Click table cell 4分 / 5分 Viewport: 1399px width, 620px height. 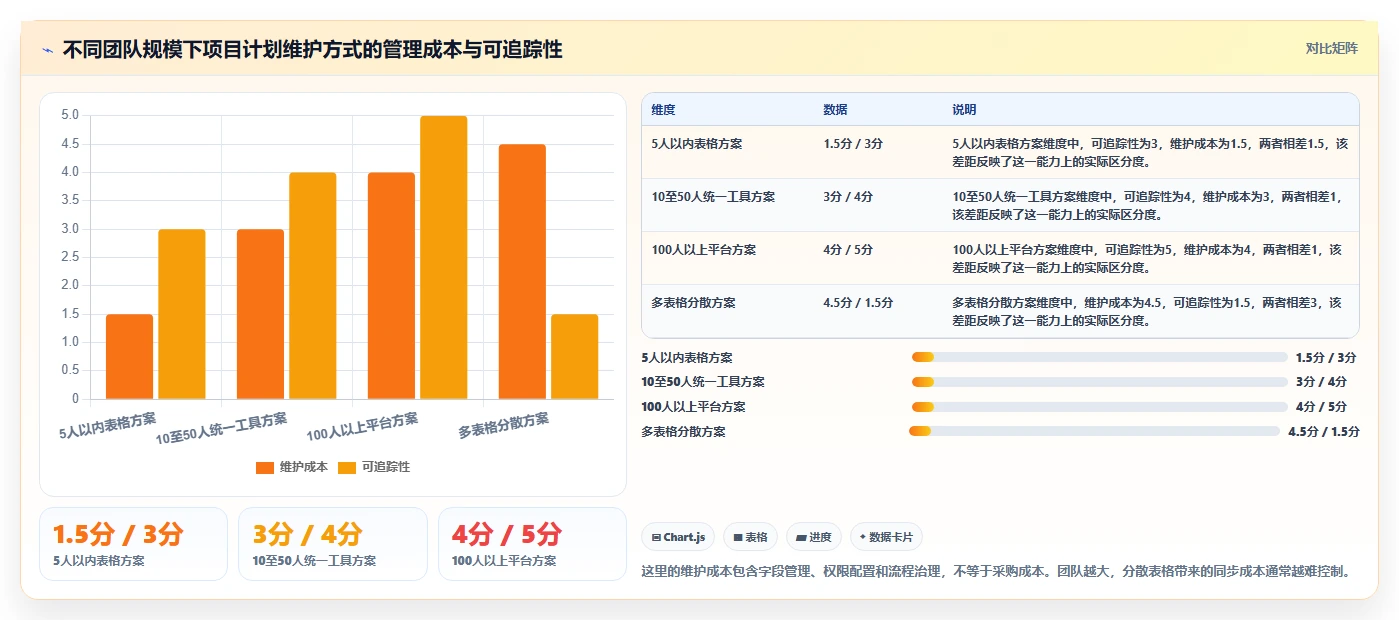point(848,250)
